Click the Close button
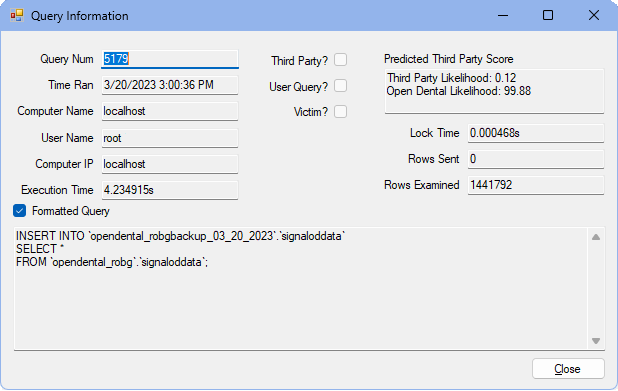Image resolution: width=618 pixels, height=391 pixels. click(x=568, y=369)
